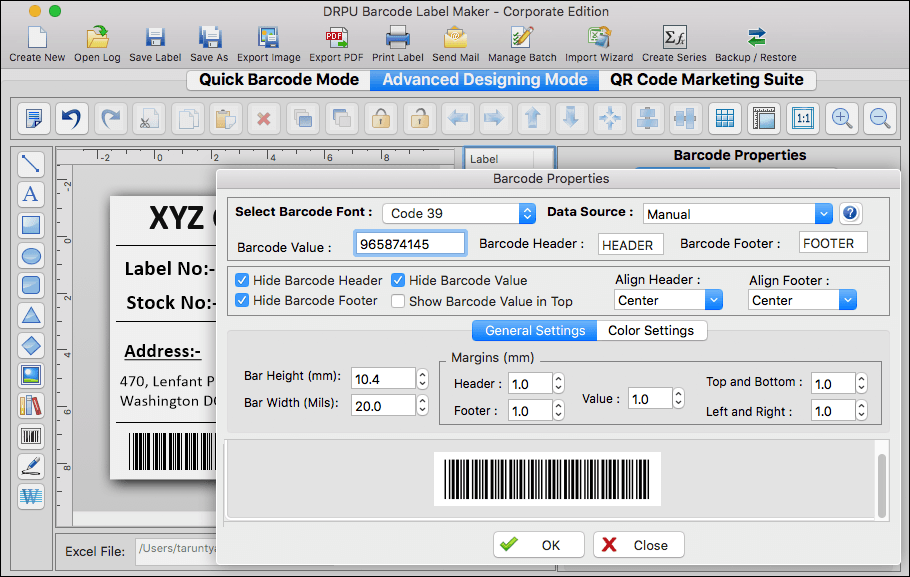This screenshot has height=577, width=910.
Task: Open Select Barcode Font dropdown
Action: 458,213
